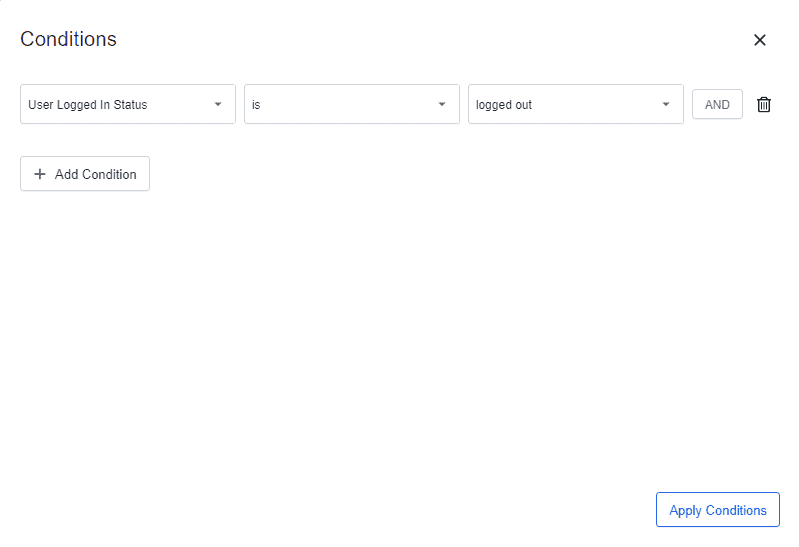
Task: Click the 'AND' label text
Action: 717,105
